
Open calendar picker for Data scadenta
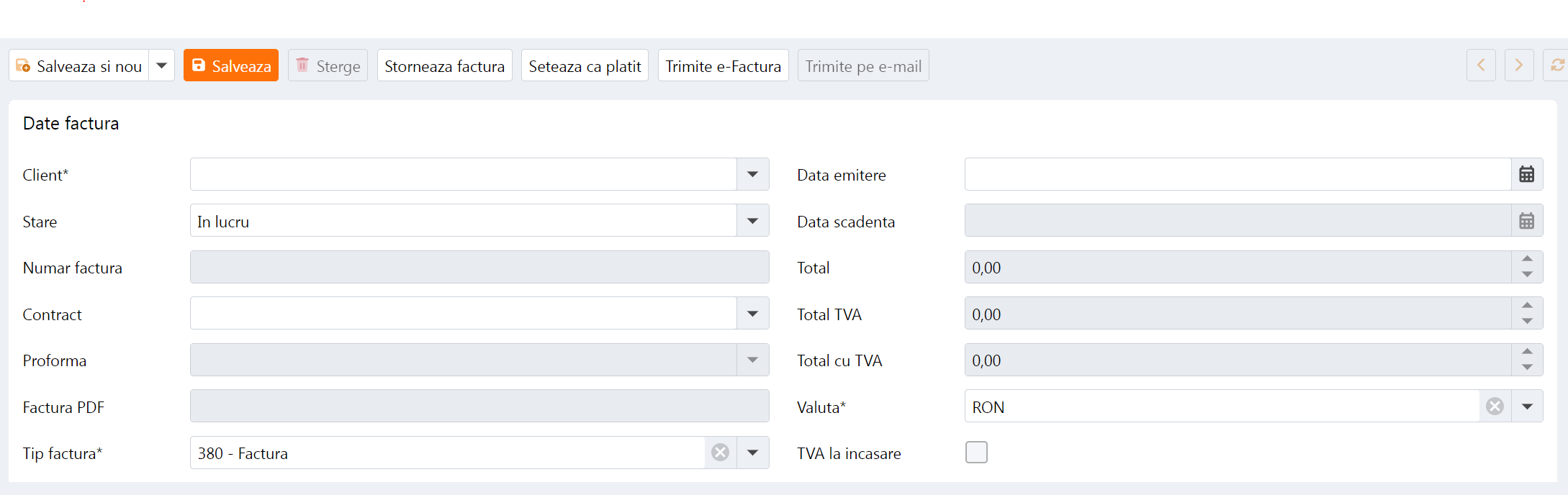(1526, 221)
